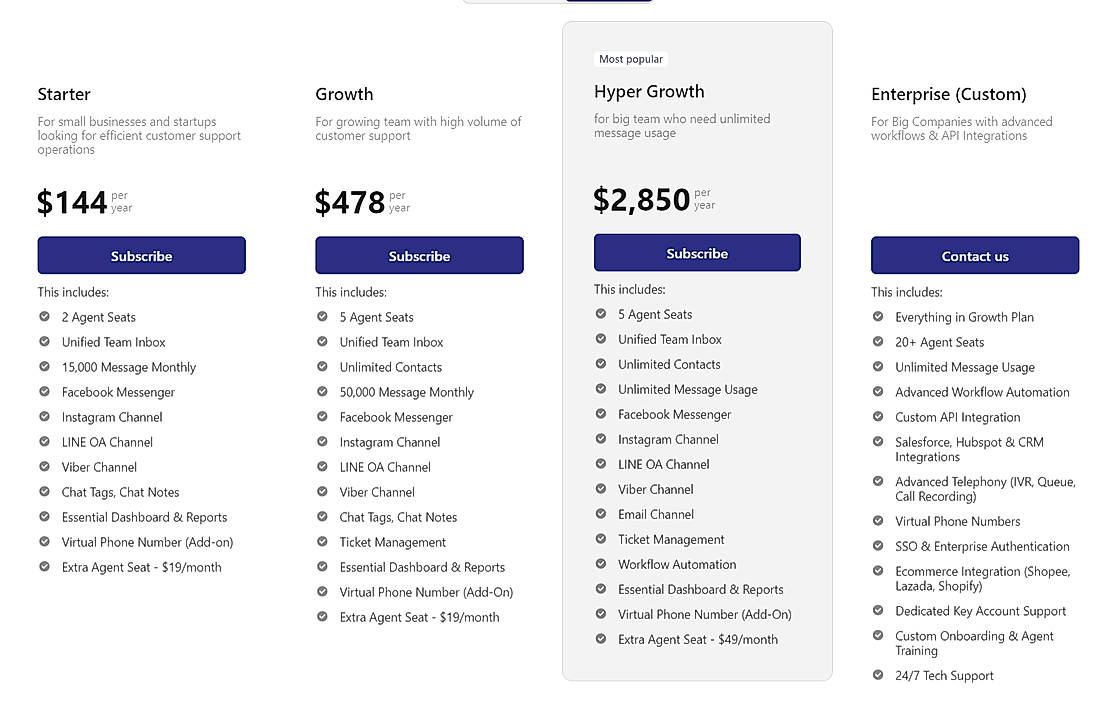Click checkmark beside Unlimited Message Usage, Hyper Growth
The height and width of the screenshot is (711, 1108).
[601, 389]
